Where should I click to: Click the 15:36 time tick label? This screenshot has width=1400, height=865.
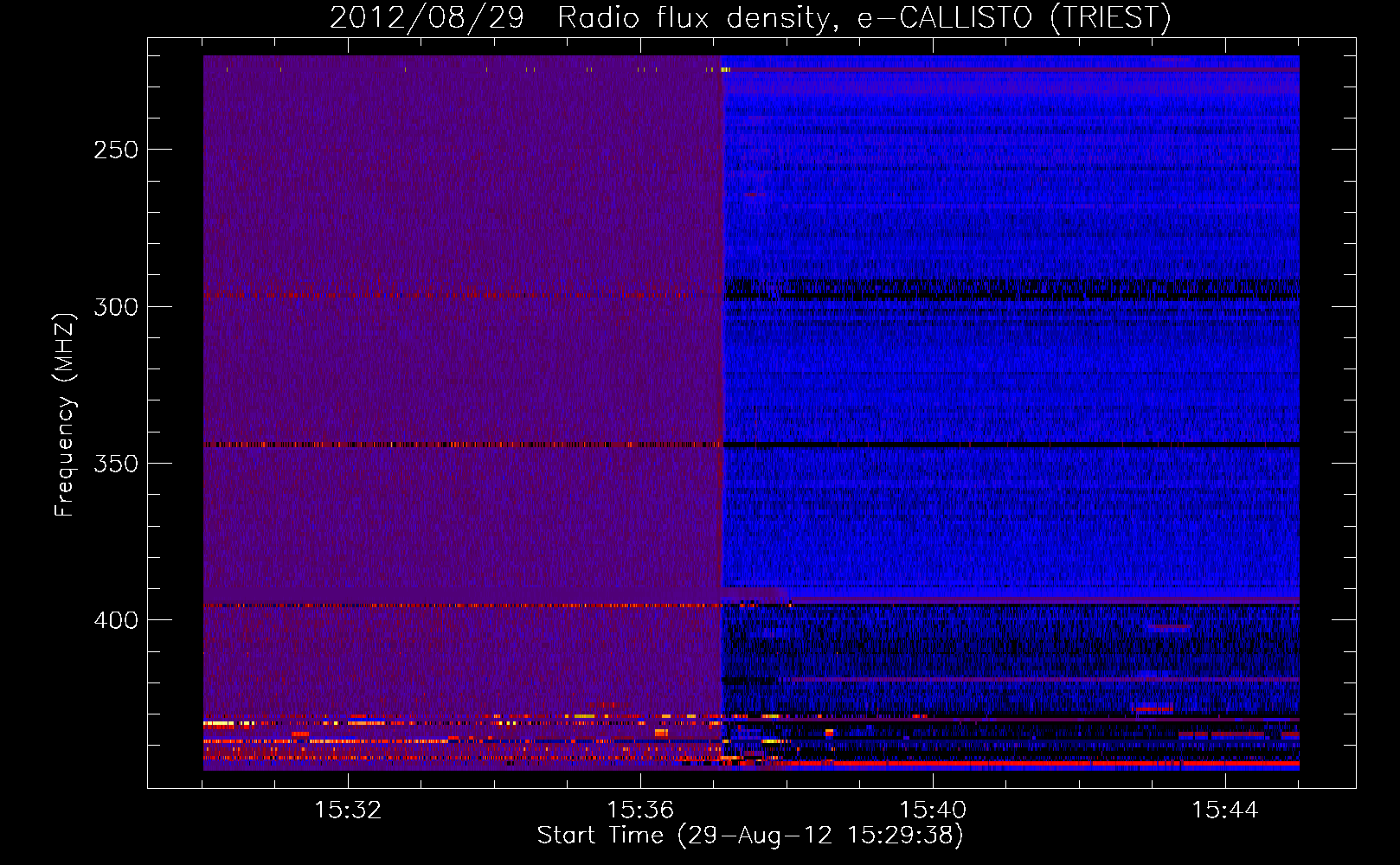tap(639, 811)
